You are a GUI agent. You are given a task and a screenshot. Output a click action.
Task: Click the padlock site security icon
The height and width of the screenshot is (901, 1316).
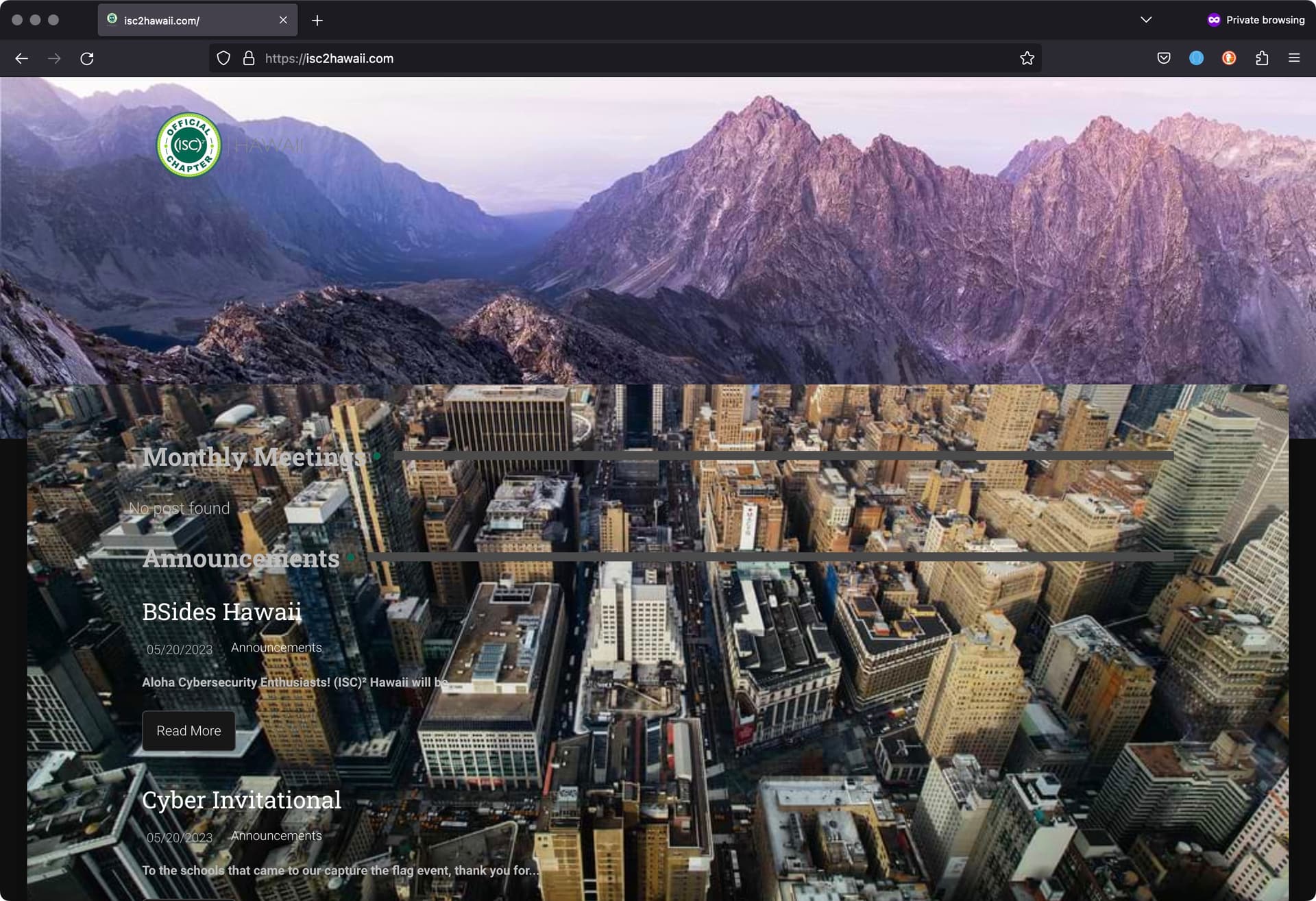click(249, 58)
